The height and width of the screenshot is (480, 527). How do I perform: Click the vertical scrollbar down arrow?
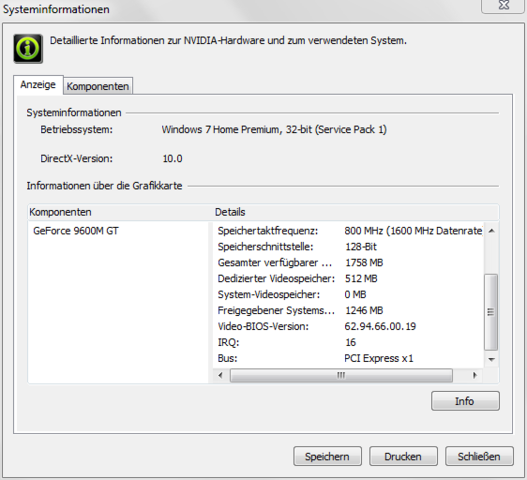[x=491, y=359]
